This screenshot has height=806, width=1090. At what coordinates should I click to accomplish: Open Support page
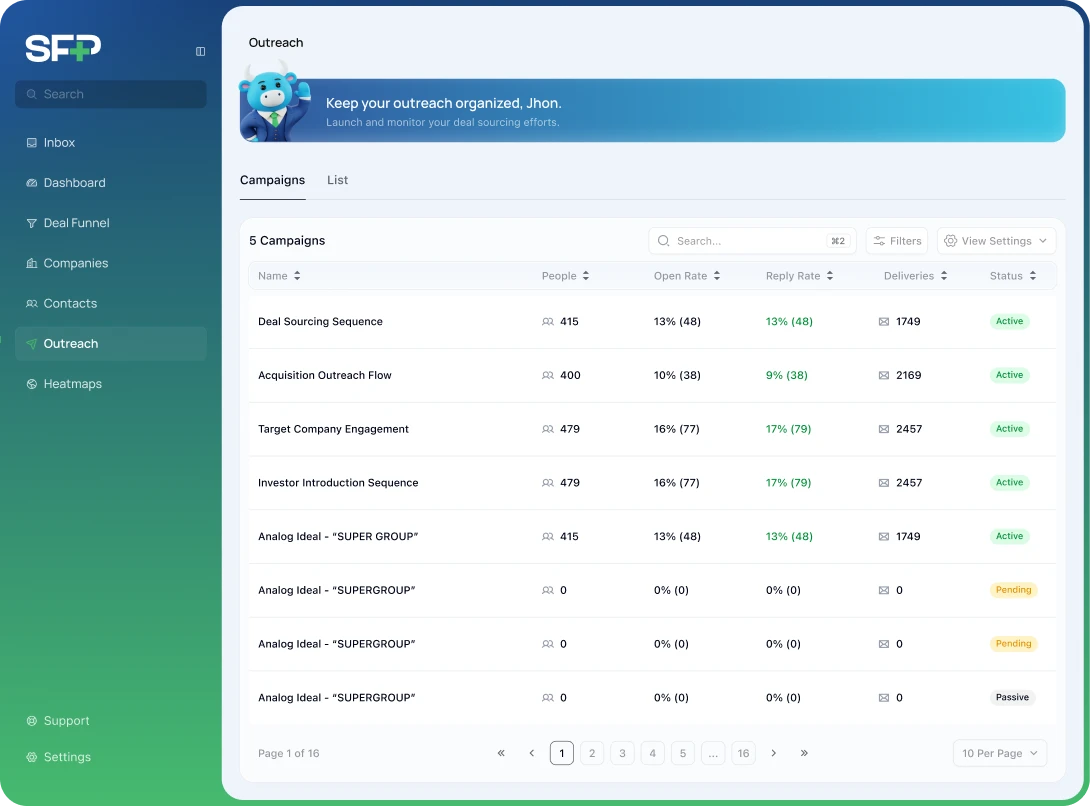(66, 721)
